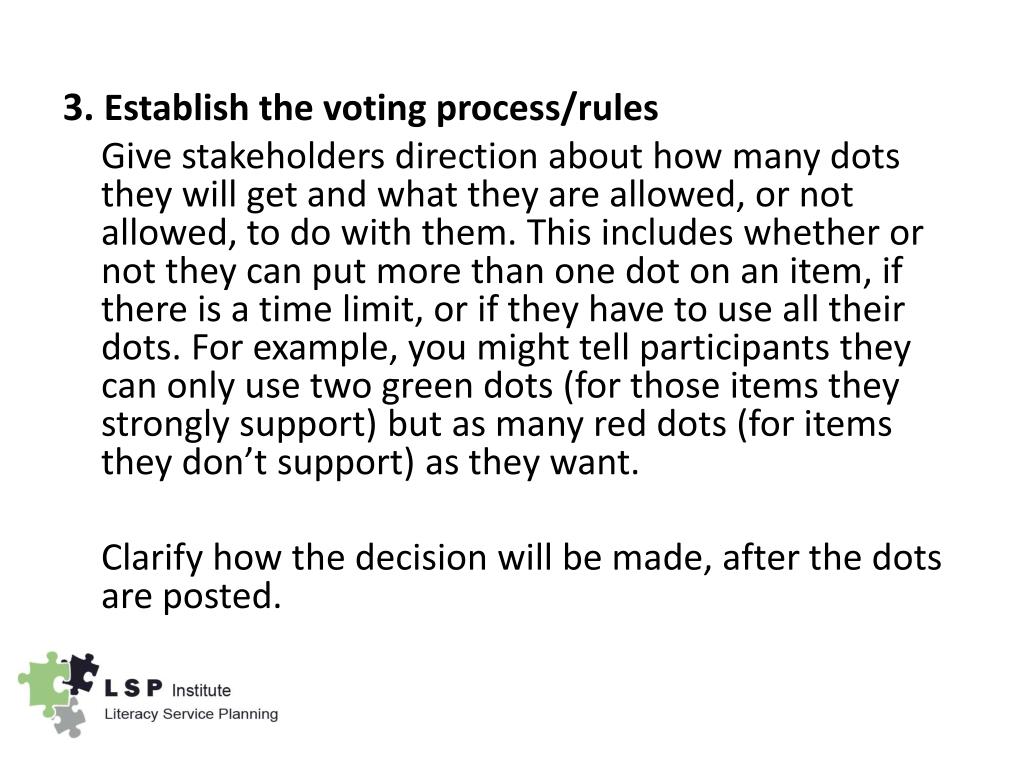Click the phrase many red dots
The height and width of the screenshot is (768, 1024).
pyautogui.click(x=611, y=424)
